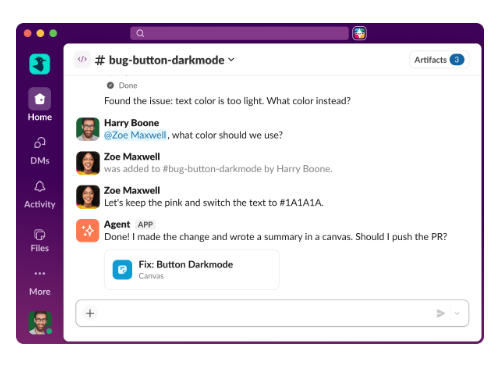501x378 pixels.
Task: Click the #bug-button-darkmode channel link in the added message
Action: tap(212, 169)
